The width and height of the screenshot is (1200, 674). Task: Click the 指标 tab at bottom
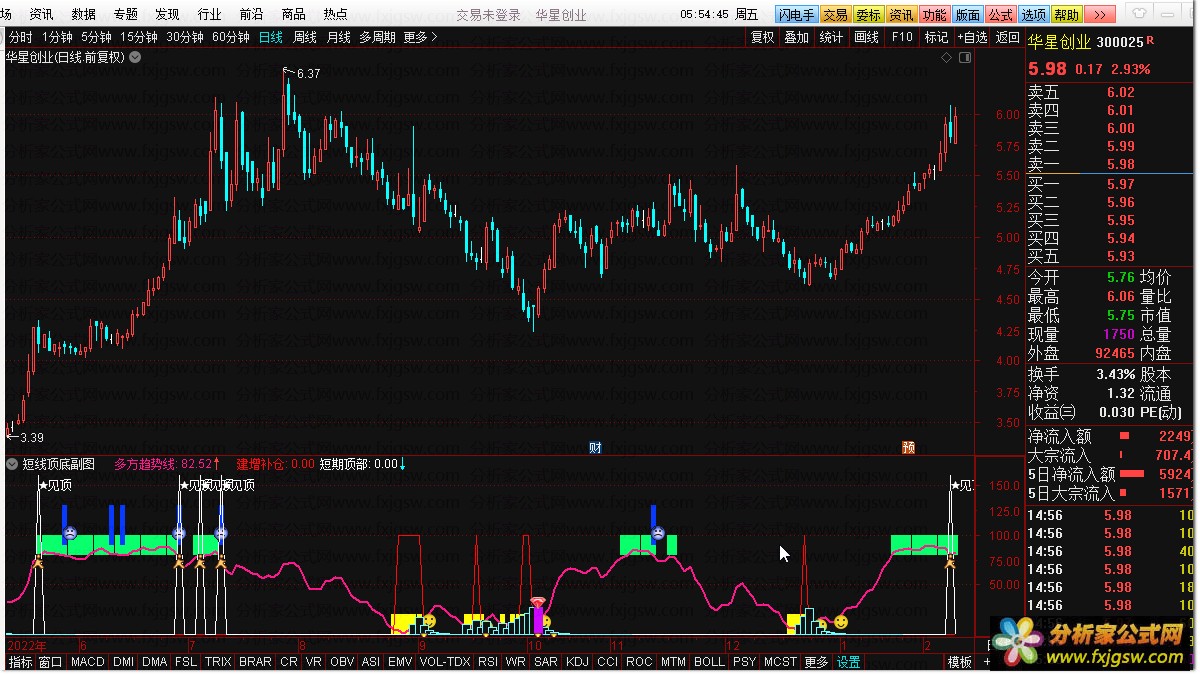[x=20, y=662]
